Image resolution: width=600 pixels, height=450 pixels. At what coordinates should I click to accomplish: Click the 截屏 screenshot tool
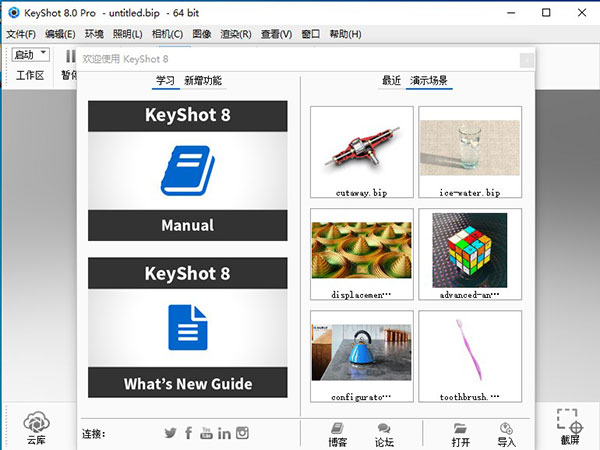(x=570, y=427)
